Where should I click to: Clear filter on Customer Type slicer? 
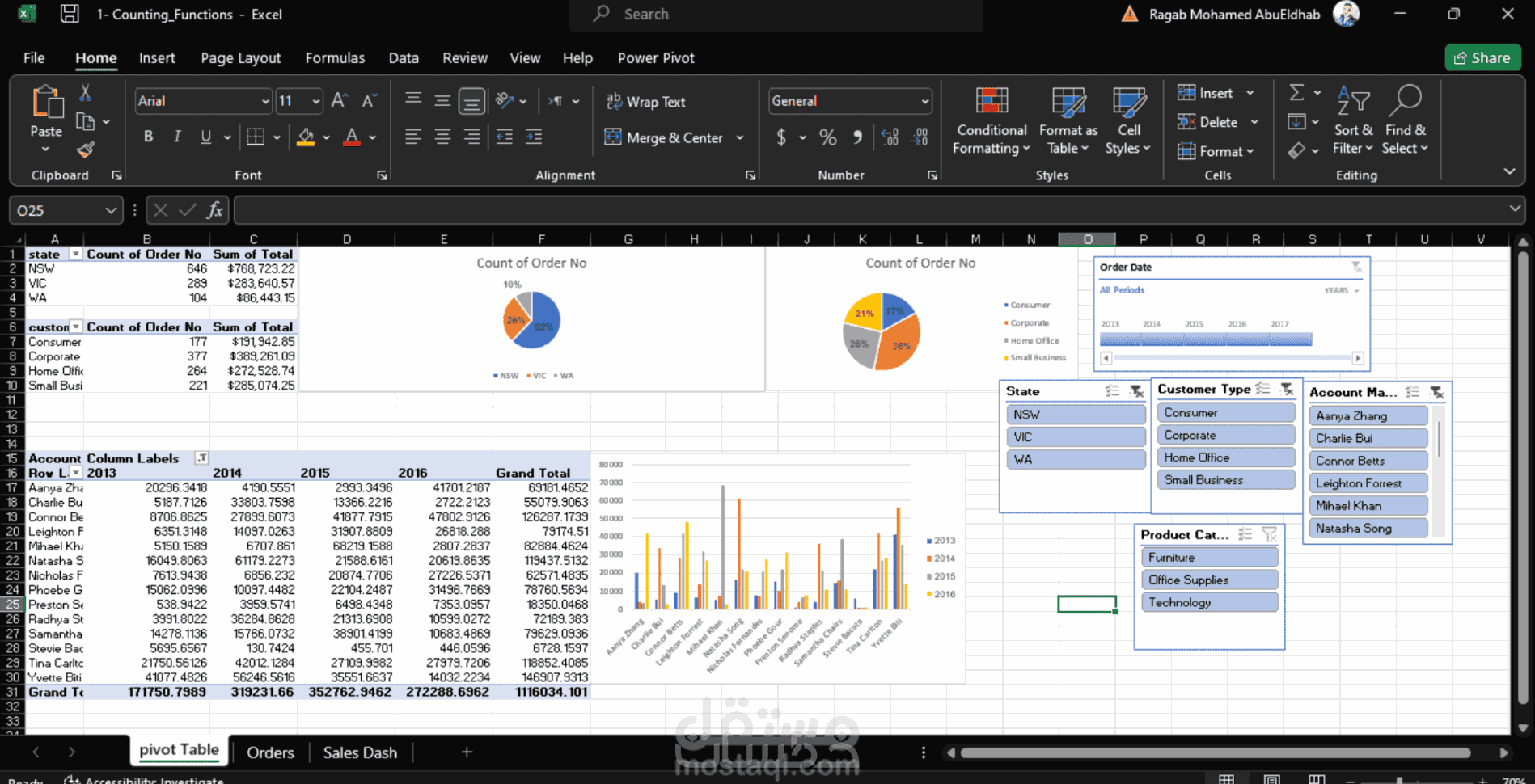click(1287, 389)
